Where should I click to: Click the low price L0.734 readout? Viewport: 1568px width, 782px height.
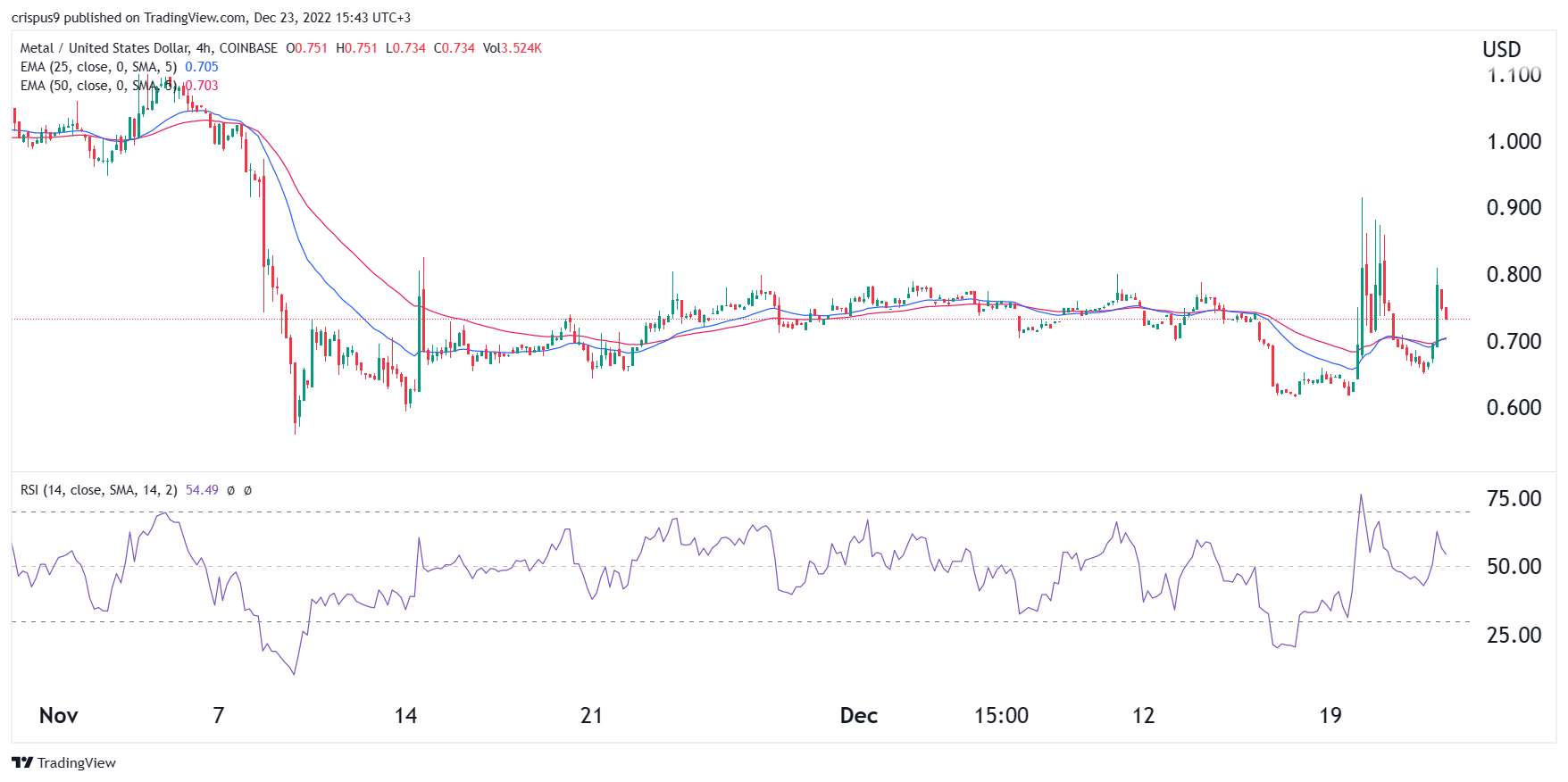[x=406, y=48]
